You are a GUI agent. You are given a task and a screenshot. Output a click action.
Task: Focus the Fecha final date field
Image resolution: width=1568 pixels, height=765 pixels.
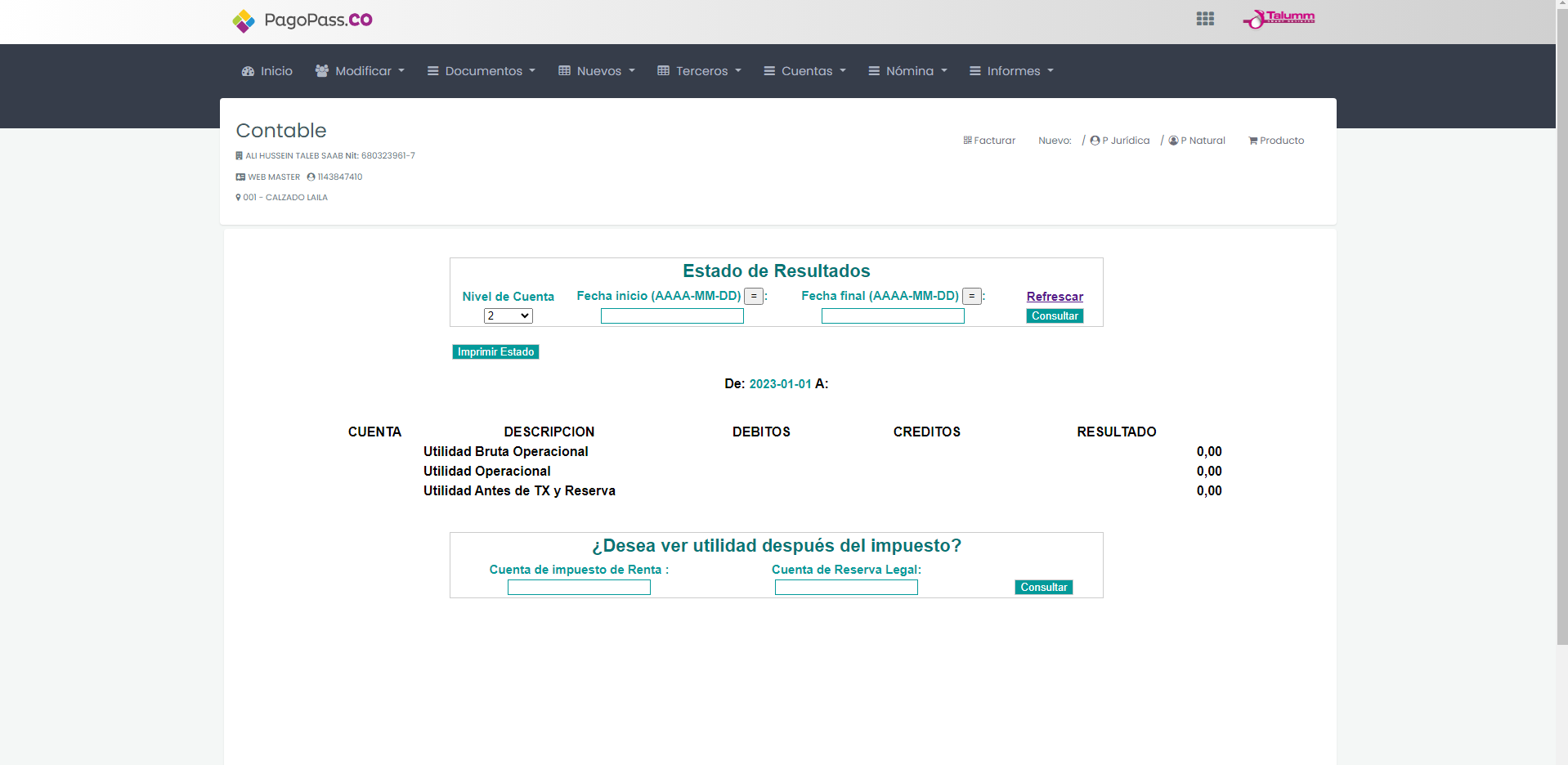(x=893, y=316)
